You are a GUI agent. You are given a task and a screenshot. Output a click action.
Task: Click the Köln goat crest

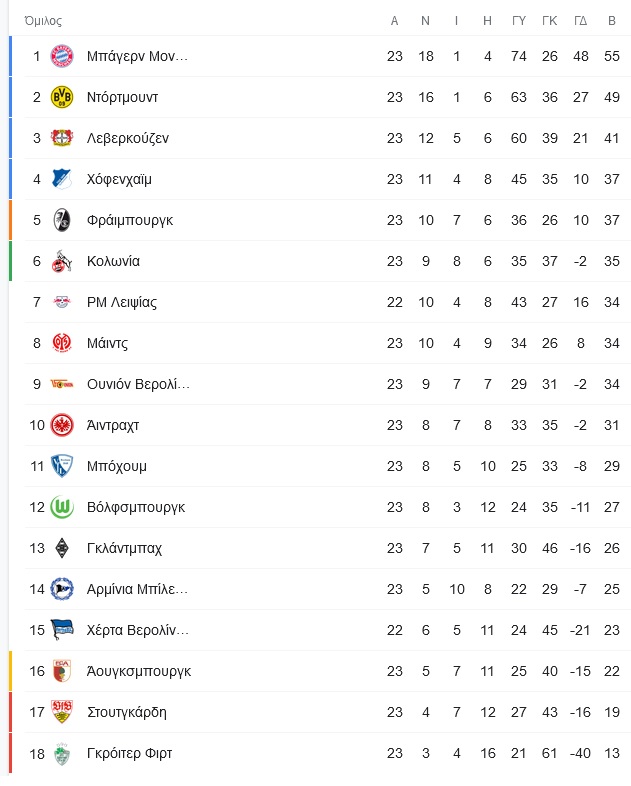(x=62, y=261)
